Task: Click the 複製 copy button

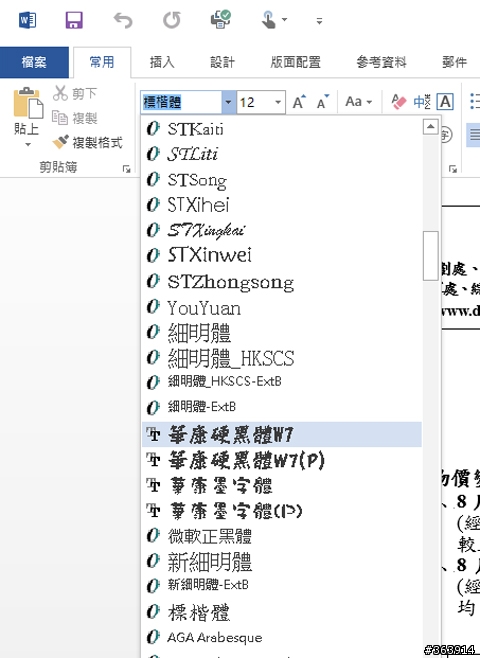Action: click(75, 118)
